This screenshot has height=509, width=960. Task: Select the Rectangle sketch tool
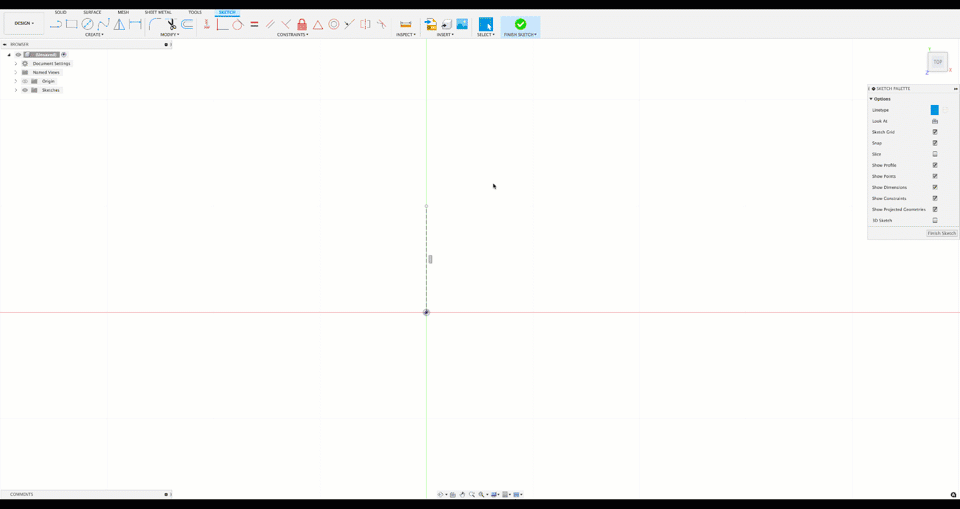[72, 25]
